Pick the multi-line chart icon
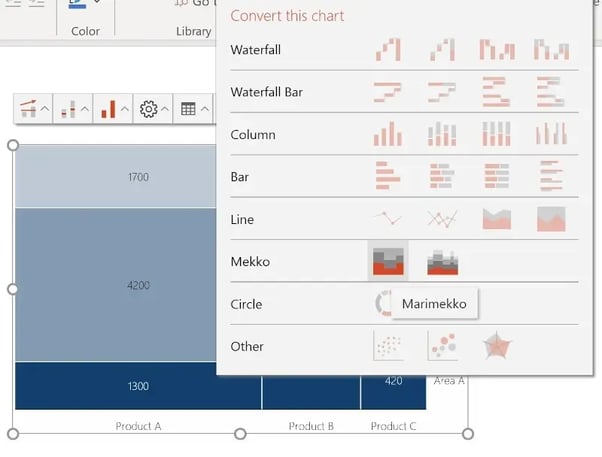The height and width of the screenshot is (457, 602). 442,219
